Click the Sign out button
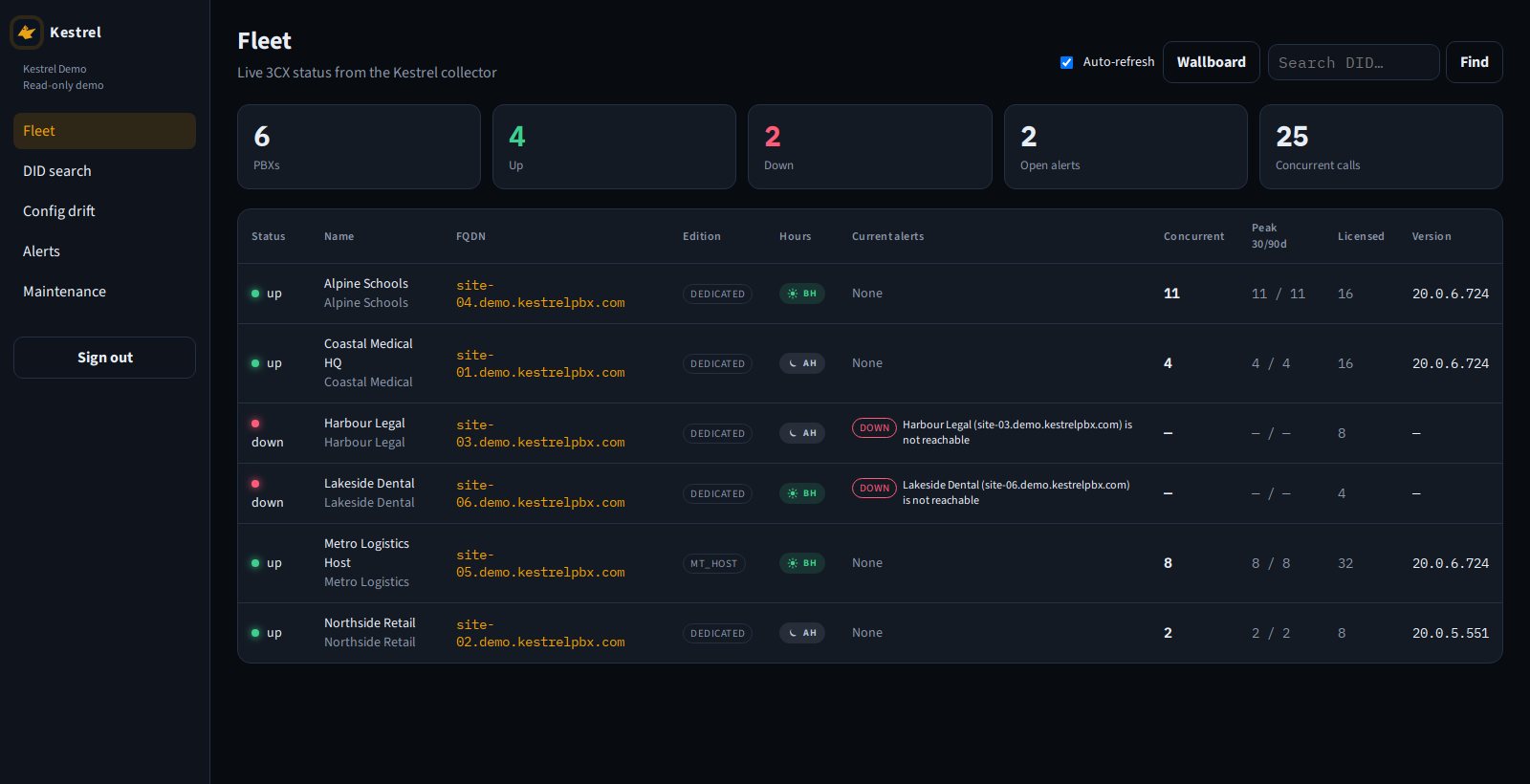Screen dimensions: 1530x784 [104, 358]
